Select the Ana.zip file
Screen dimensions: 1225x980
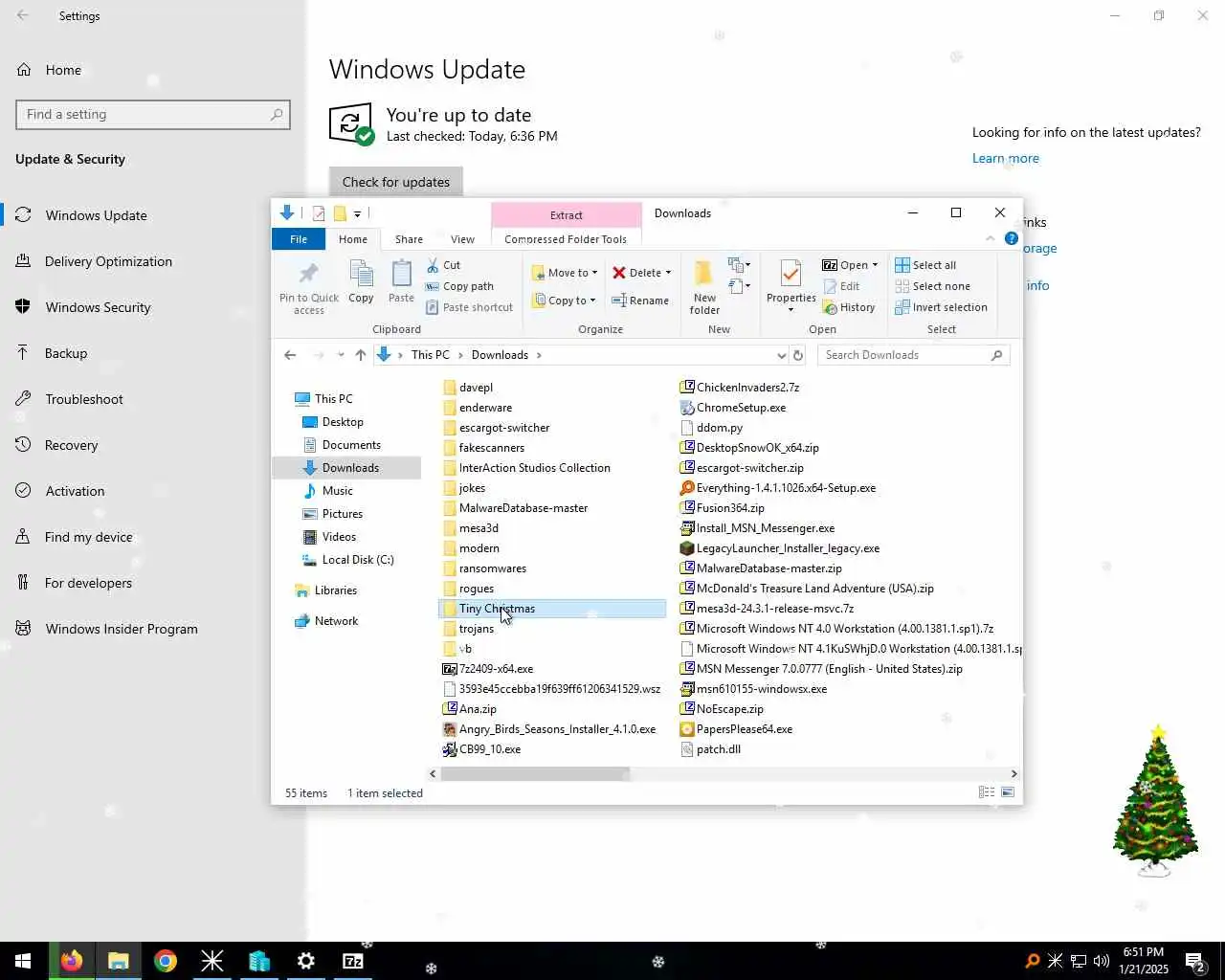pyautogui.click(x=478, y=709)
